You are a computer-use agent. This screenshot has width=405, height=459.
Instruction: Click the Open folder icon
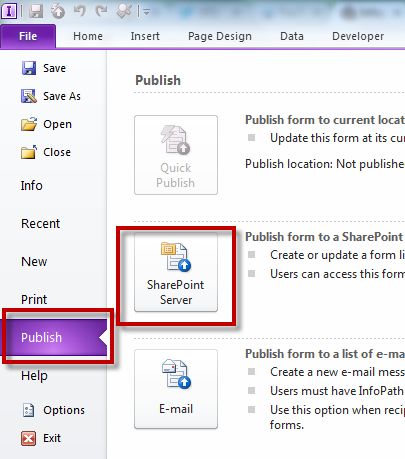(29, 124)
